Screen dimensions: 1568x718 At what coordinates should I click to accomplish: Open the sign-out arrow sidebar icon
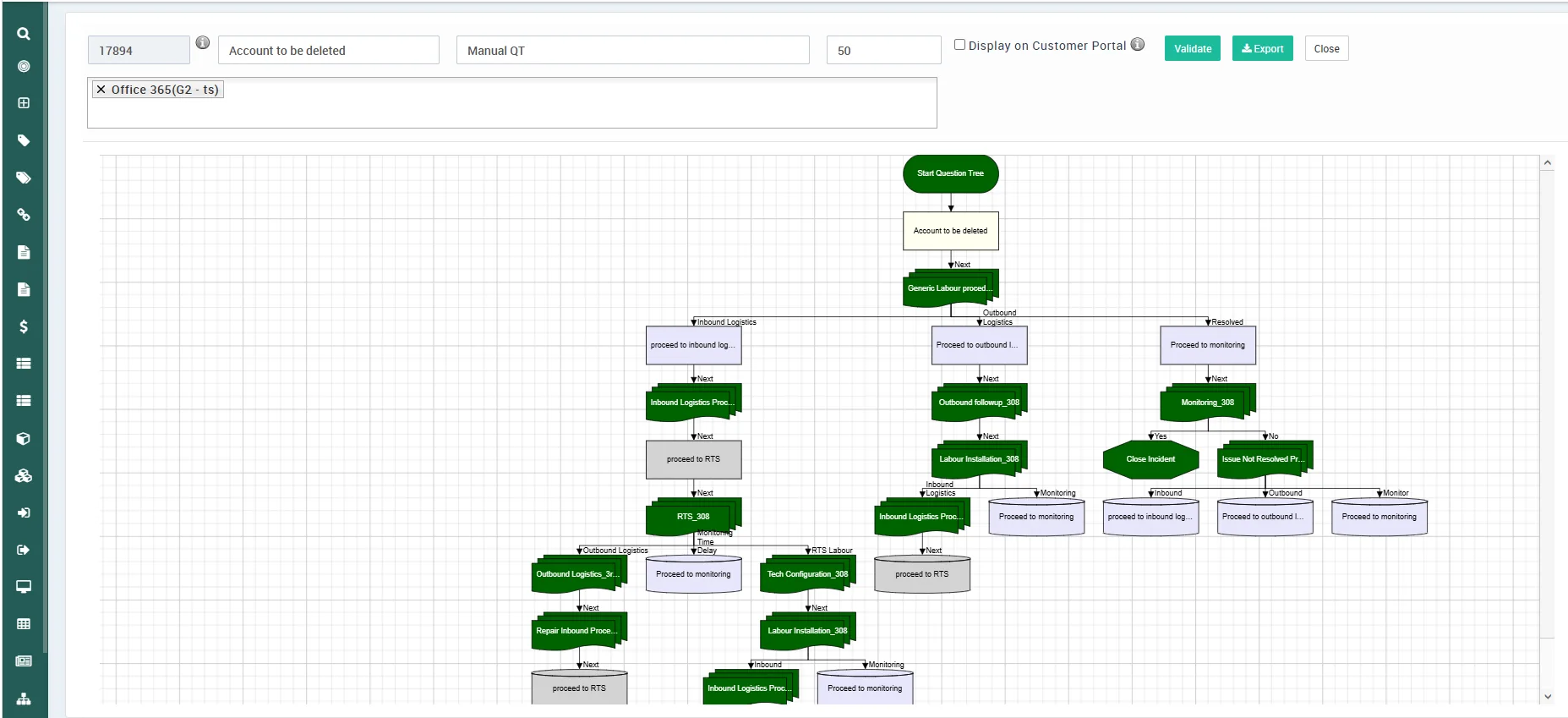click(24, 550)
